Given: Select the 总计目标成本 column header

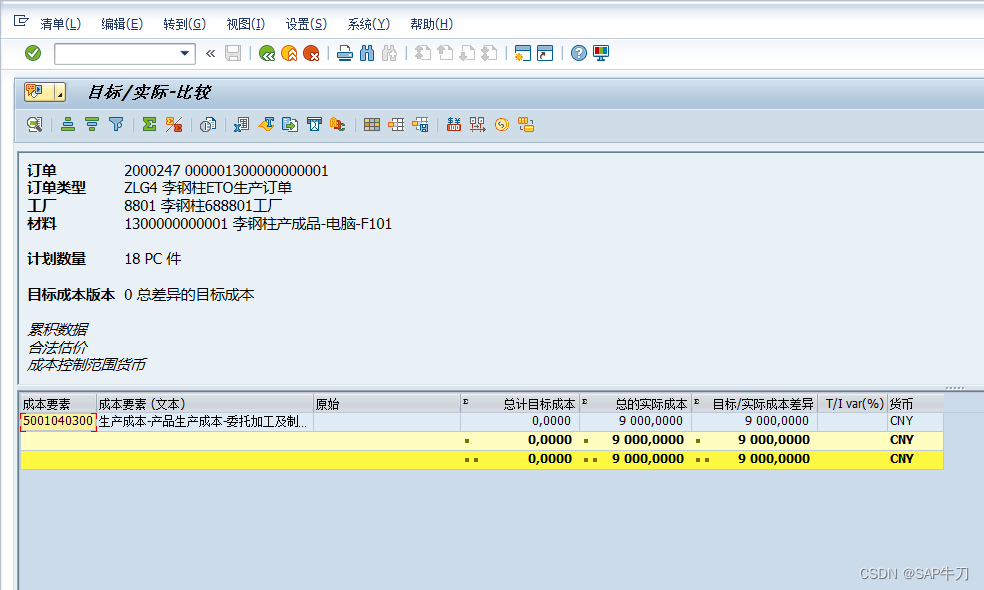Looking at the screenshot, I should (520, 404).
